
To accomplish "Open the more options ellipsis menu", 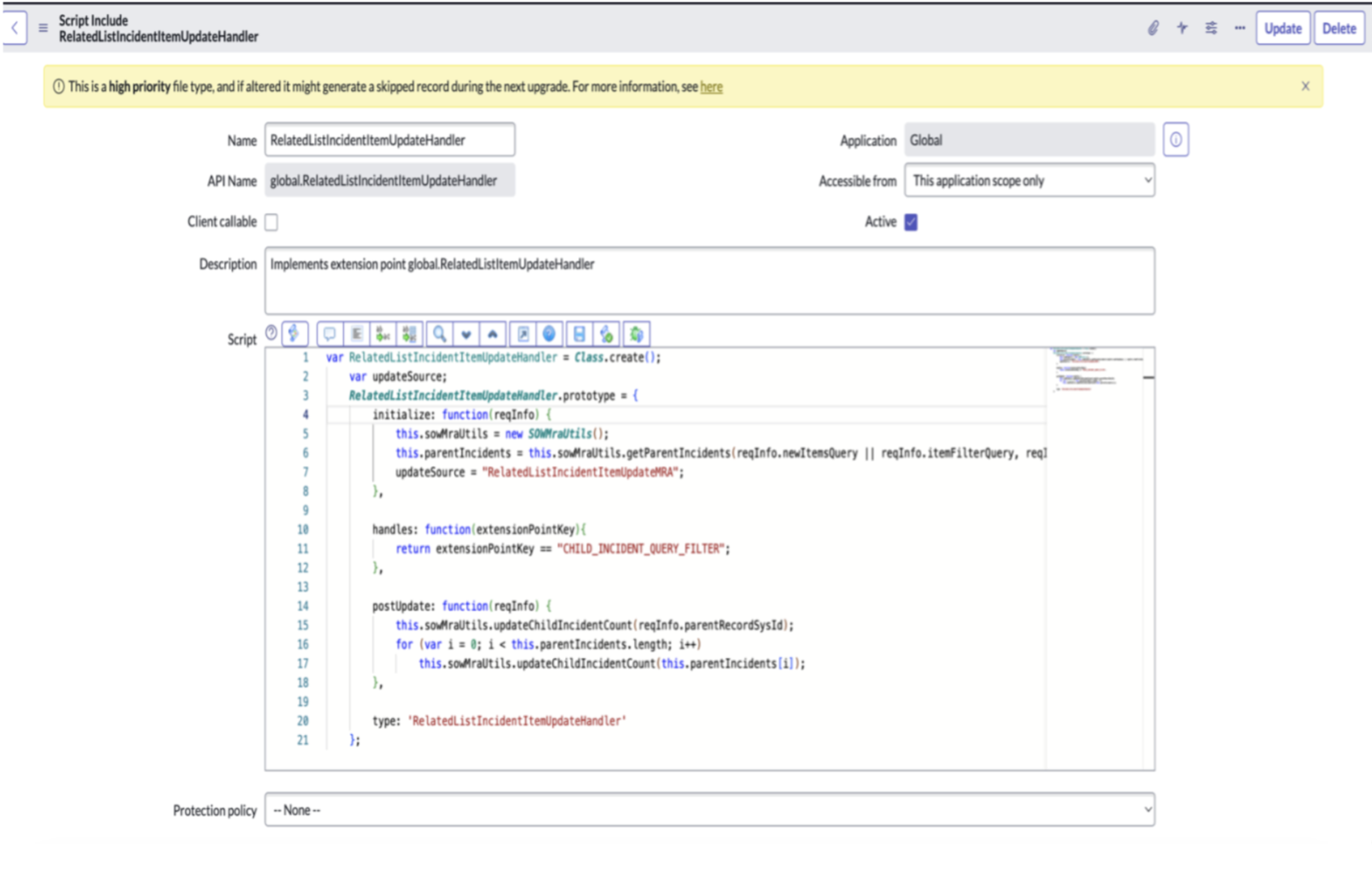I will (1240, 28).
